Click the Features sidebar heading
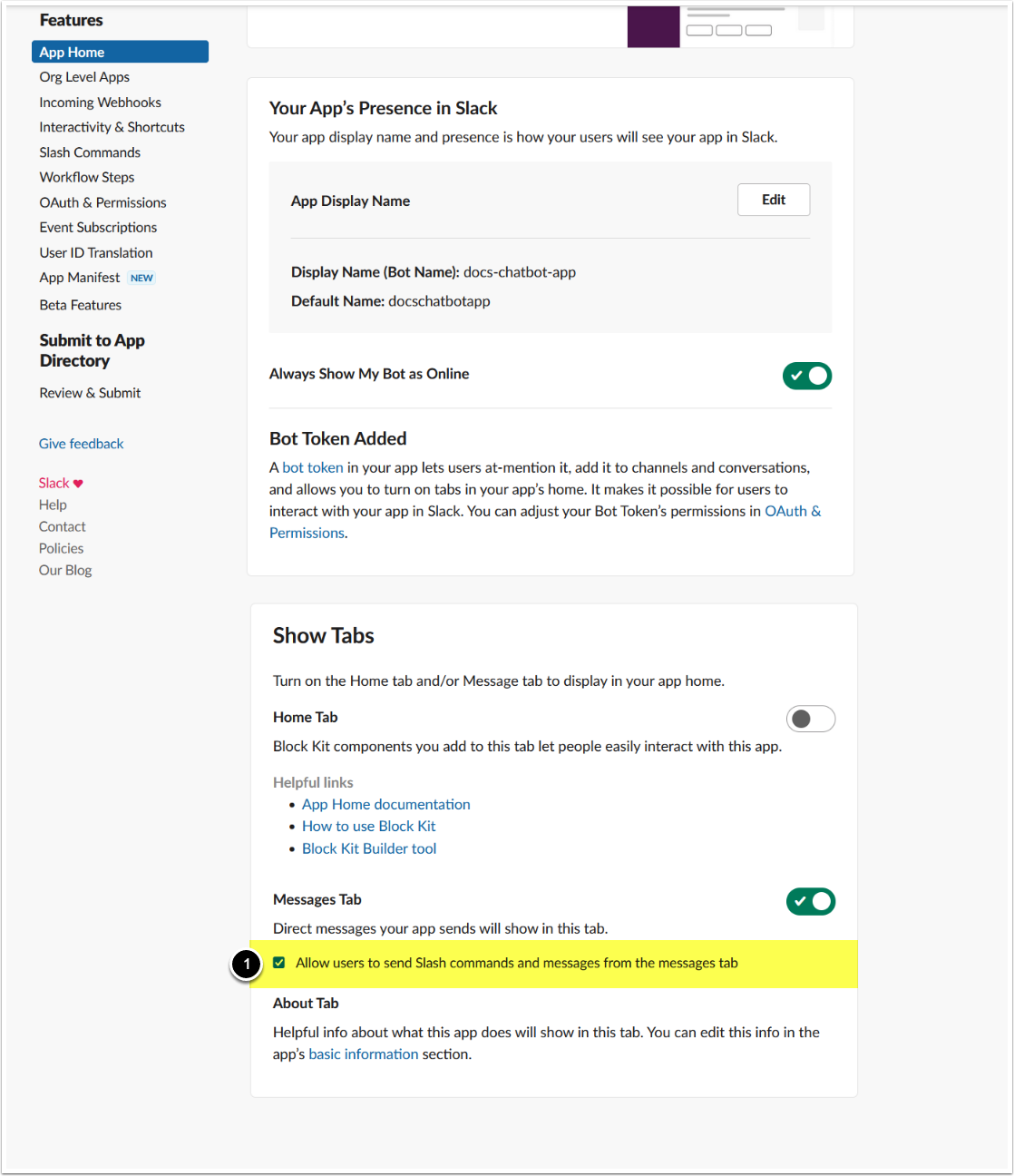The width and height of the screenshot is (1014, 1176). 71,20
